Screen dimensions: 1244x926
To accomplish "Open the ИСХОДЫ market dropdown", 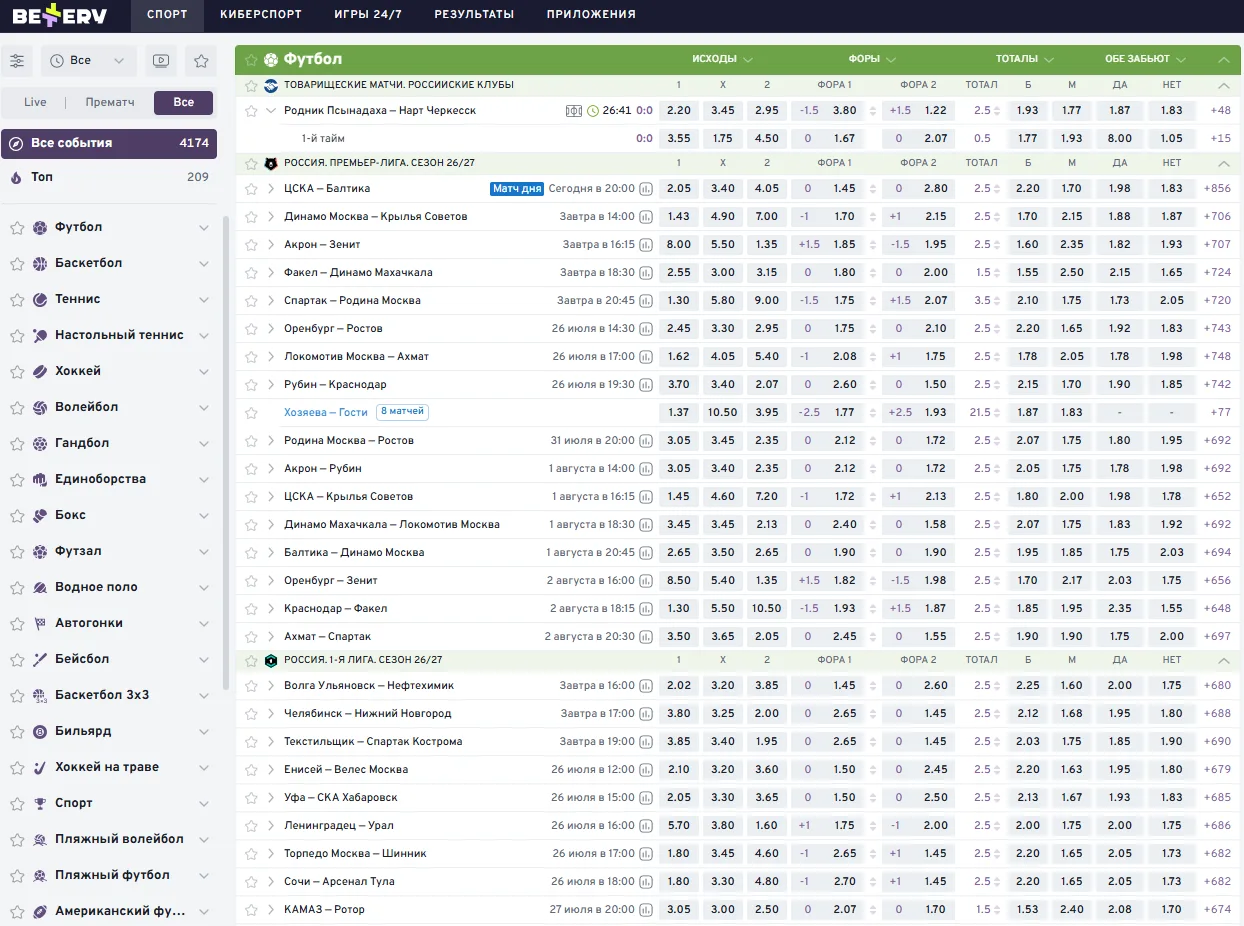I will 722,59.
